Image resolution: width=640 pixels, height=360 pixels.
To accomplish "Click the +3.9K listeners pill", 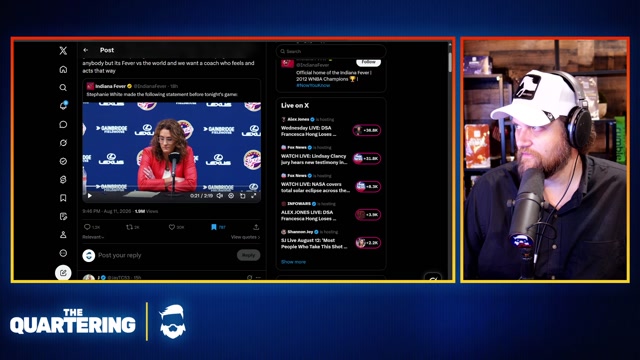I will (x=368, y=215).
